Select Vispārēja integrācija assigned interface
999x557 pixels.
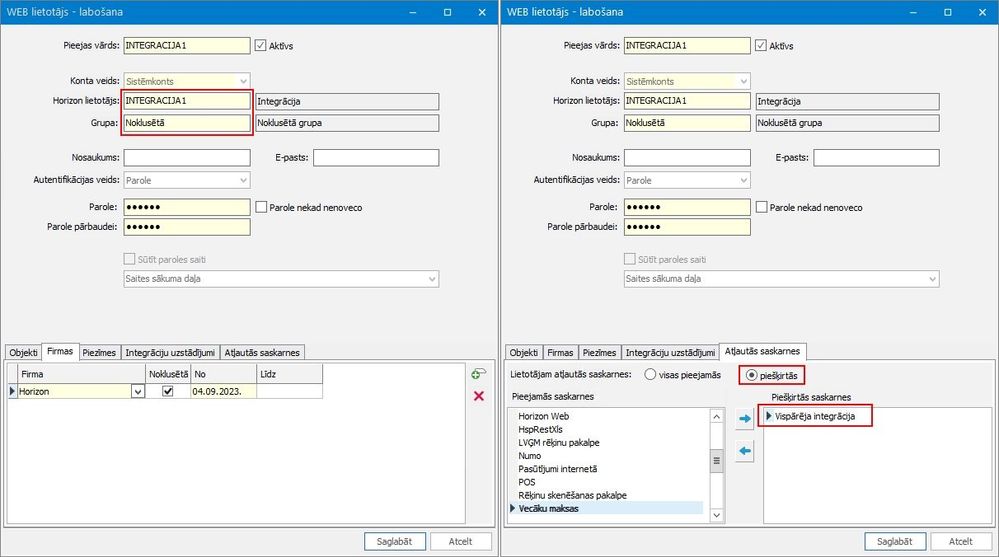click(x=815, y=416)
